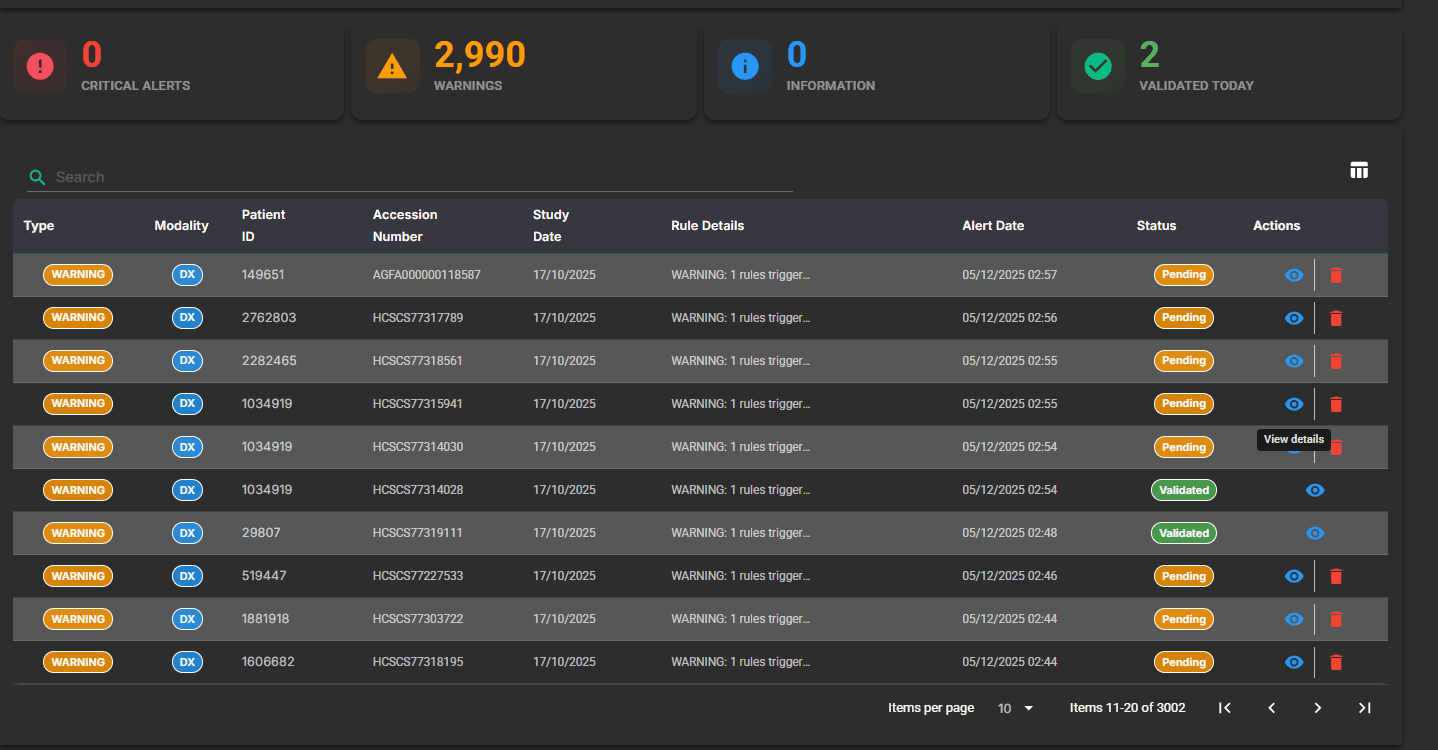Click the search magnifier icon

[x=38, y=177]
